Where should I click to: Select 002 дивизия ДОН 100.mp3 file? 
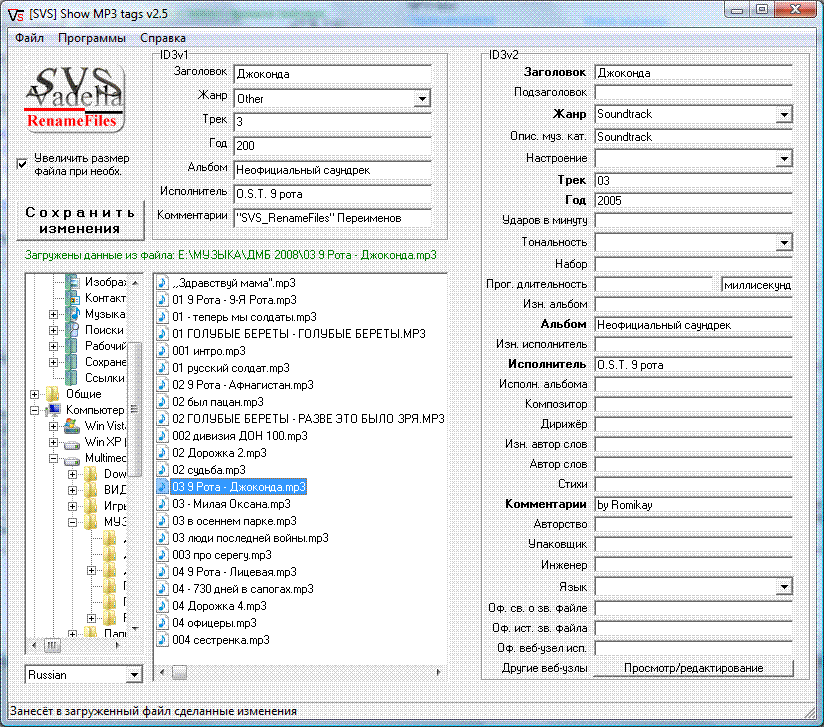(240, 436)
